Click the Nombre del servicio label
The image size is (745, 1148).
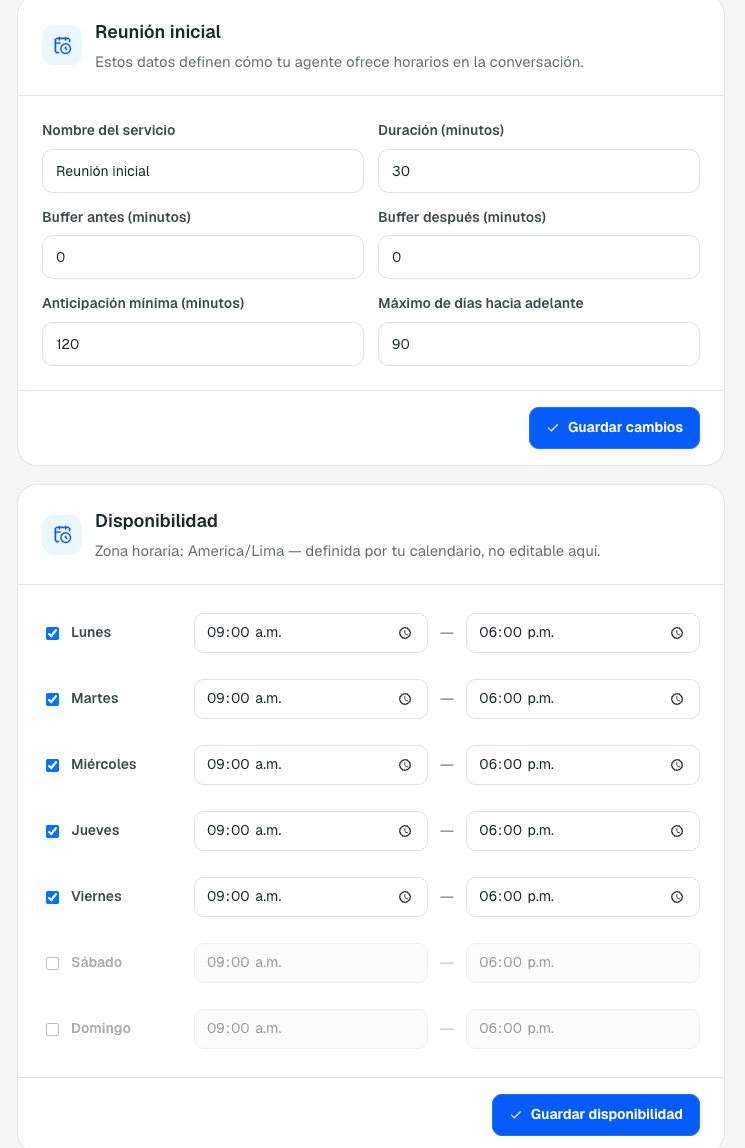coord(109,130)
